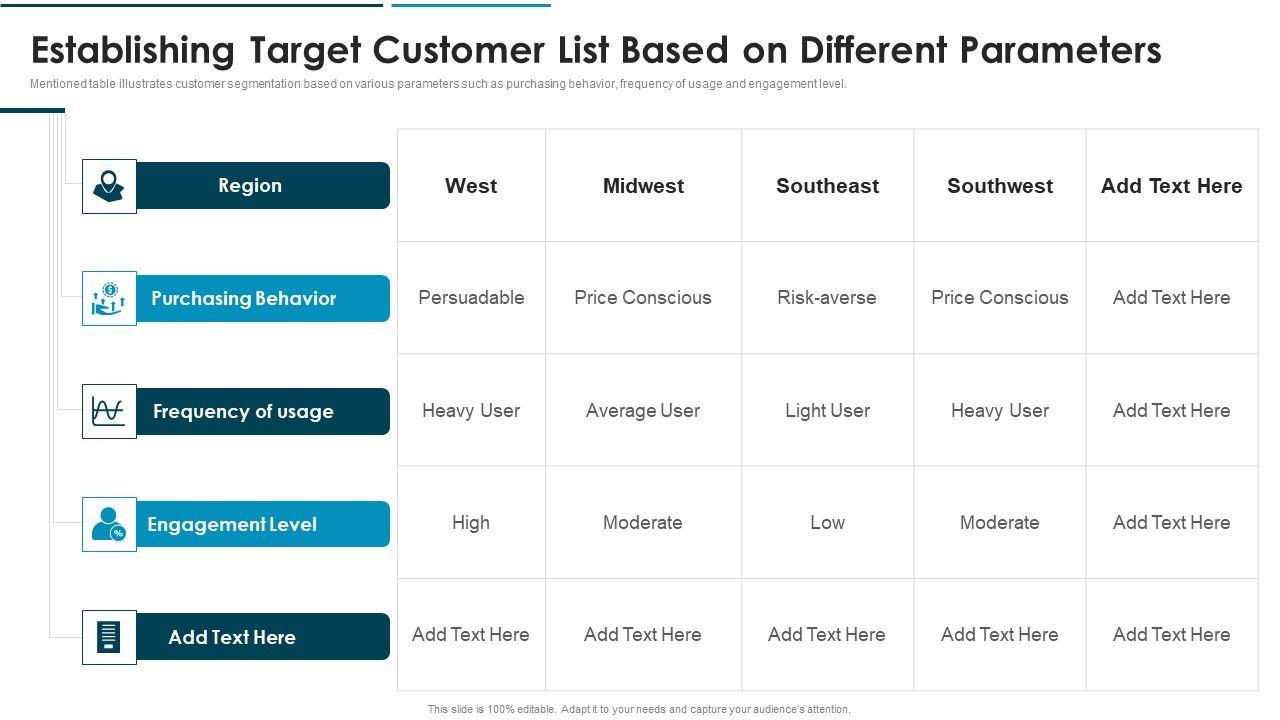Click the Low engagement cell

[x=827, y=523]
